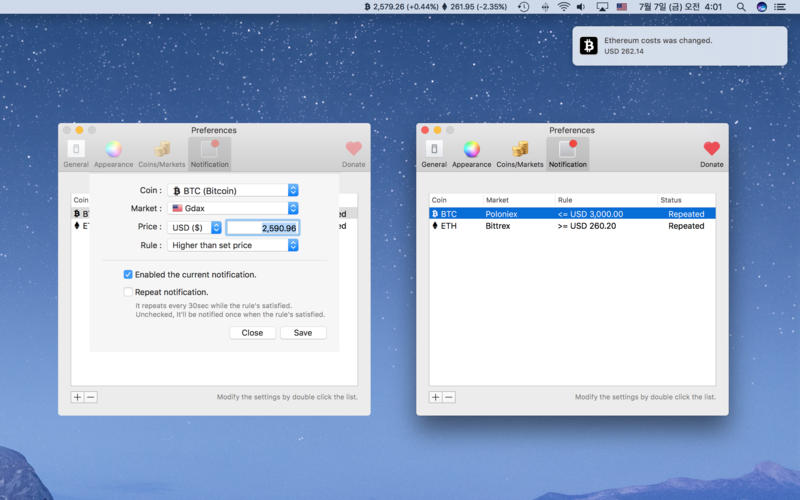Viewport: 800px width, 500px height.
Task: Select the ETH Bittrex rule row
Action: [572, 226]
